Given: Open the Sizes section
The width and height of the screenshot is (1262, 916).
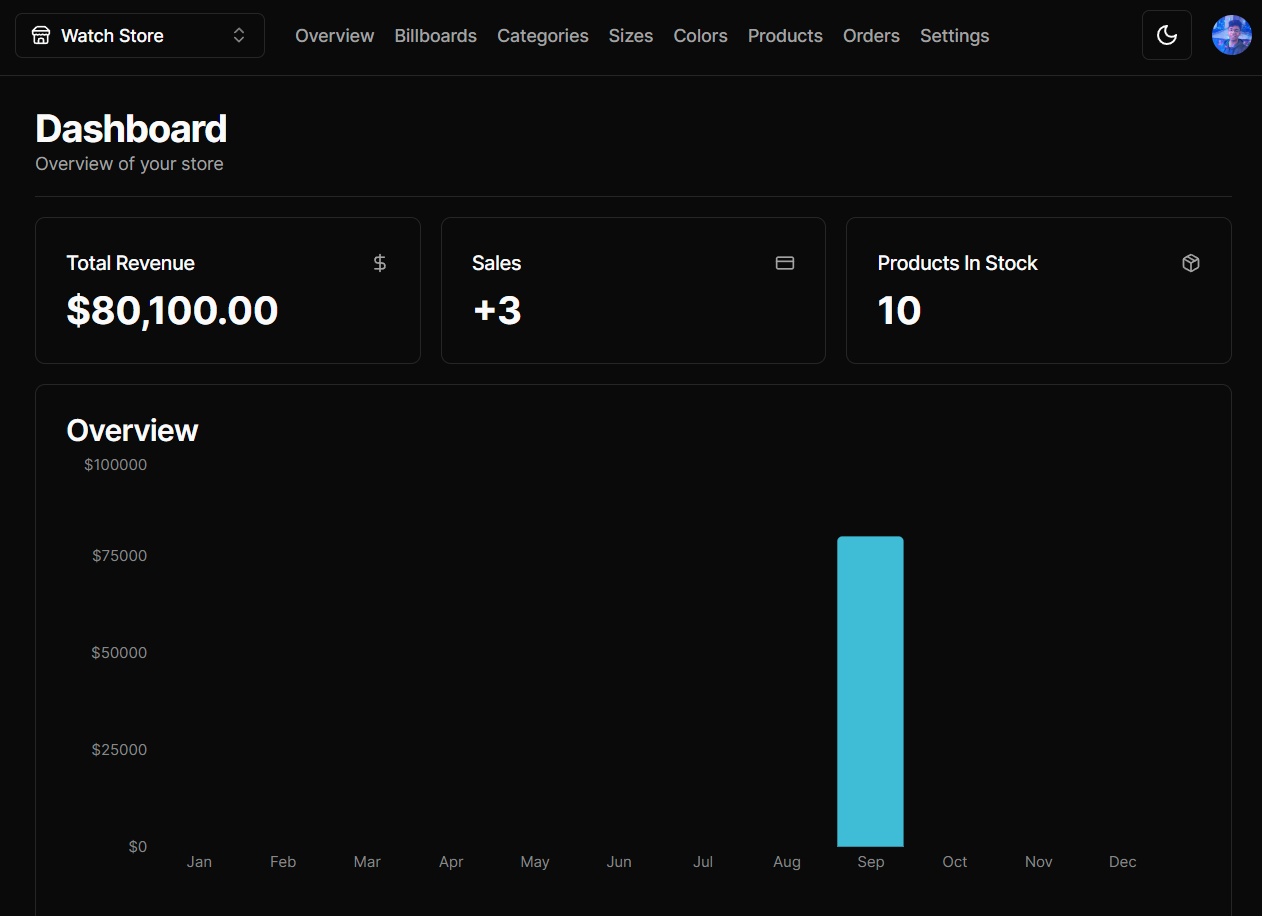Looking at the screenshot, I should 630,36.
